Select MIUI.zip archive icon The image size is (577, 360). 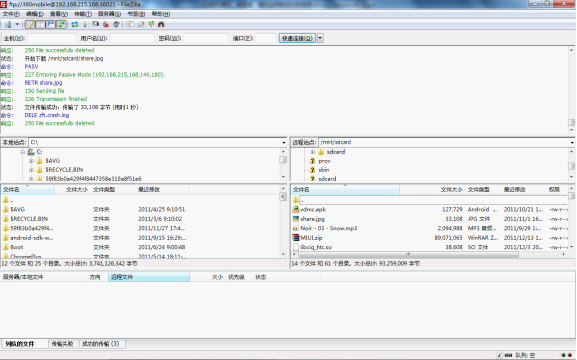coord(296,238)
